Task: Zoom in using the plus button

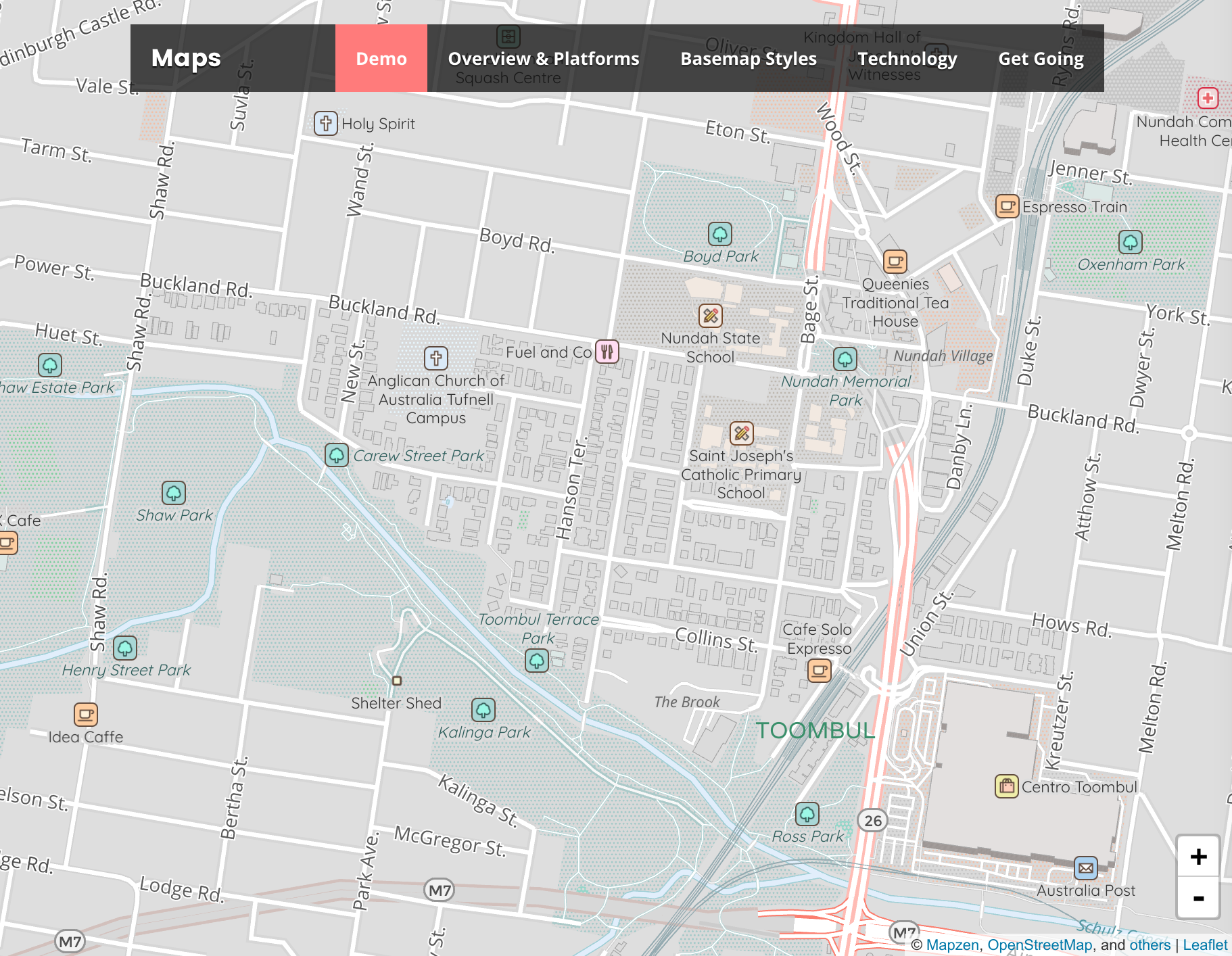Action: pyautogui.click(x=1198, y=857)
